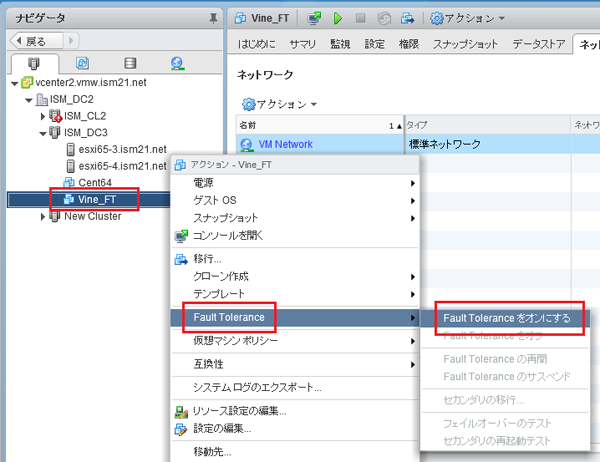The height and width of the screenshot is (462, 600).
Task: Switch to Networking navigator tab
Action: pos(177,63)
